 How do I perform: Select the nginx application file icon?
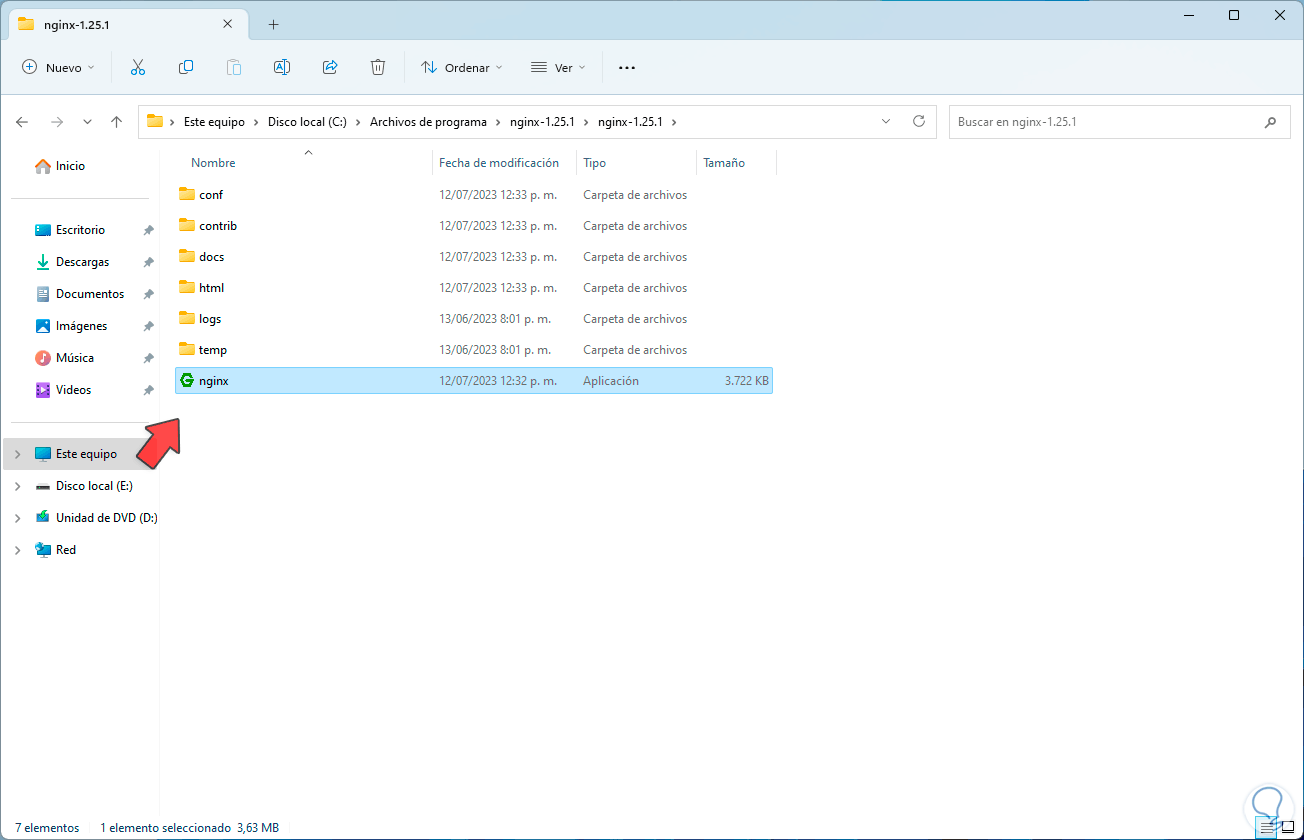[x=186, y=381]
